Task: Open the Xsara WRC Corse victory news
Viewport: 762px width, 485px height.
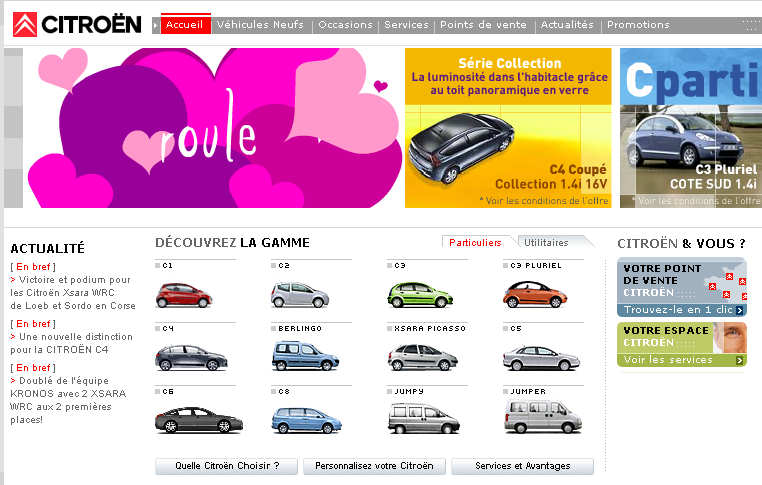Action: (73, 293)
